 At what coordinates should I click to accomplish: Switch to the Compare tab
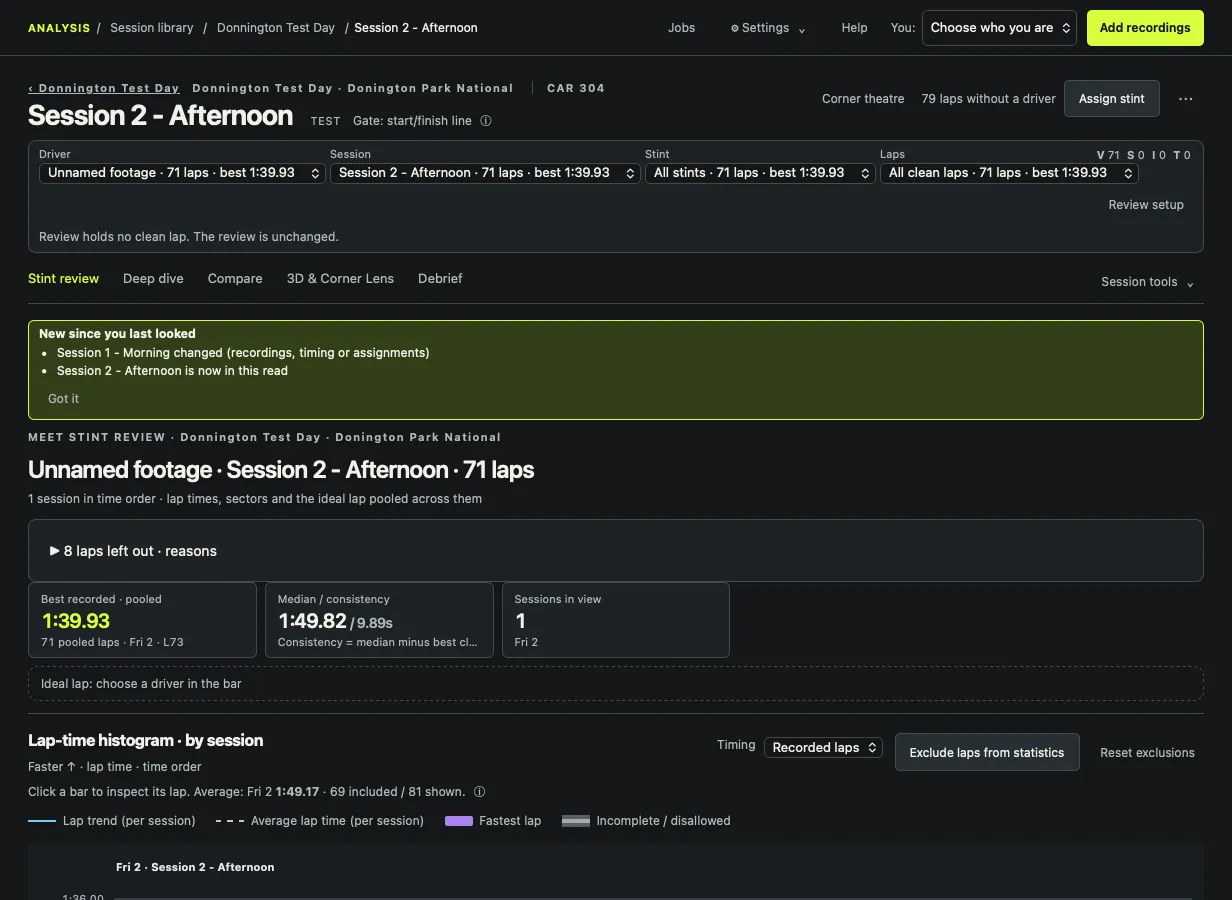click(x=235, y=279)
